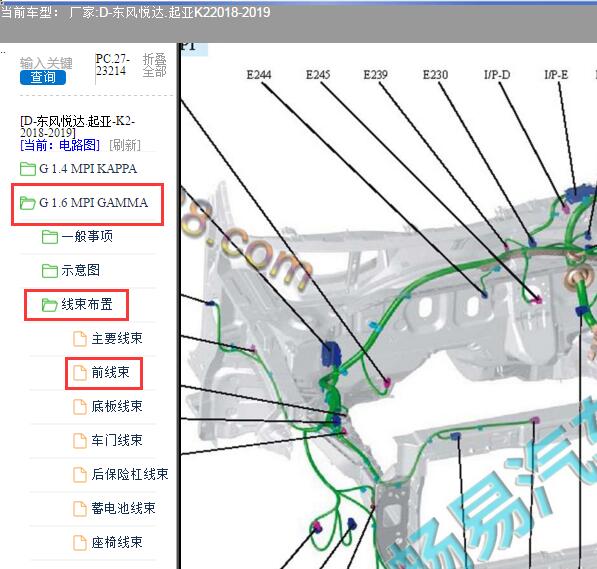The image size is (597, 569).
Task: Click the PC.27-23214 code text
Action: tap(112, 65)
